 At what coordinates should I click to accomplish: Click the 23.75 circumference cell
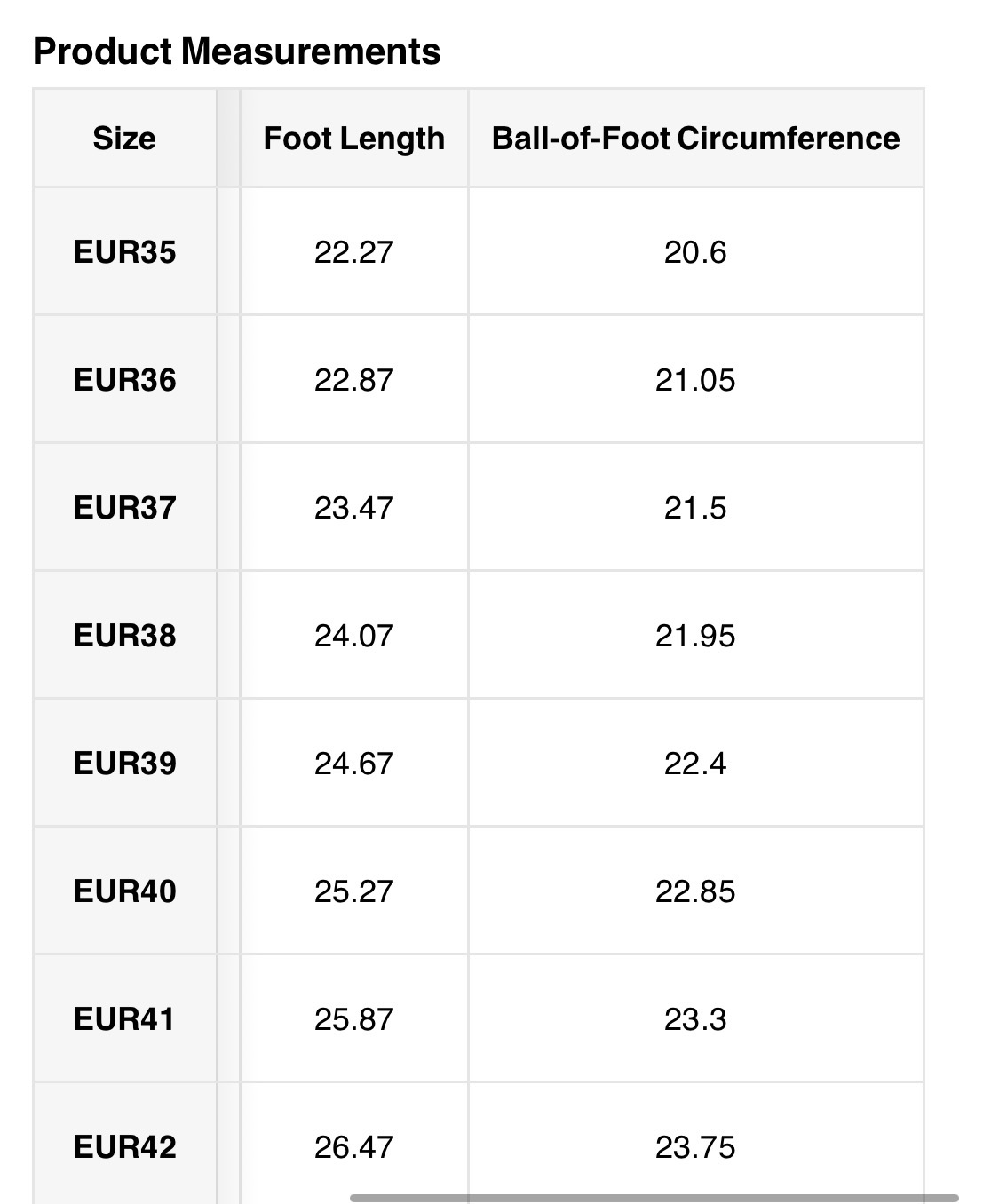pyautogui.click(x=695, y=1147)
